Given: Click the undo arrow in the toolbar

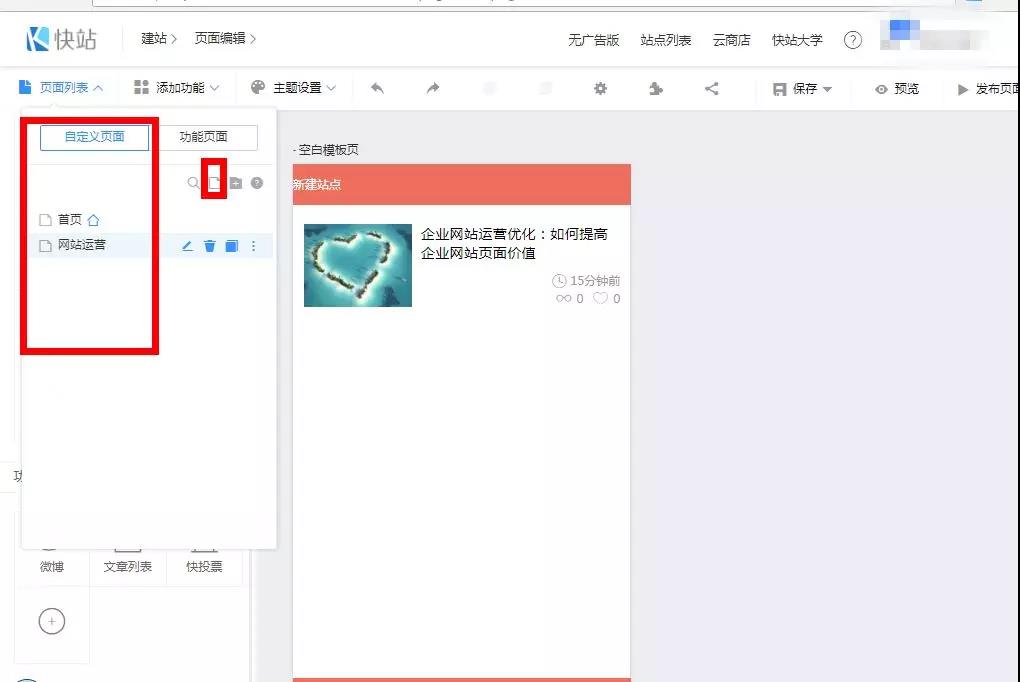Looking at the screenshot, I should tap(377, 88).
